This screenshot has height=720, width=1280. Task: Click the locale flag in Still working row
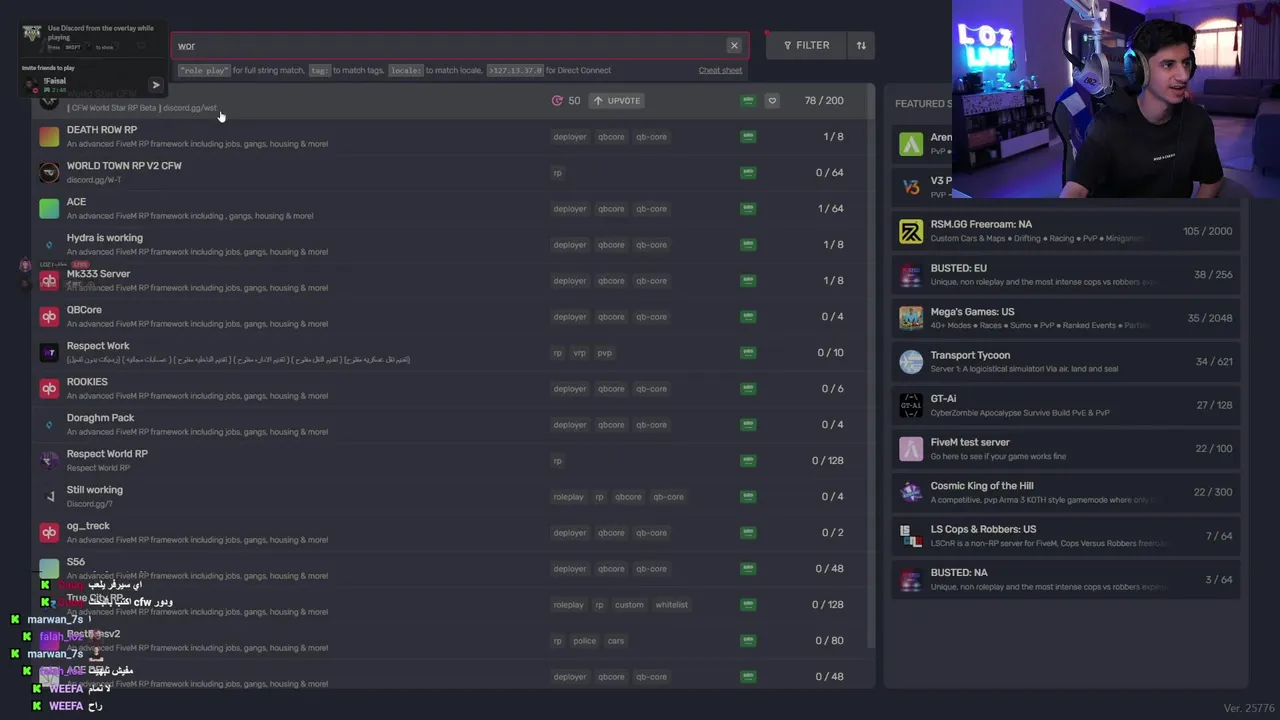747,497
